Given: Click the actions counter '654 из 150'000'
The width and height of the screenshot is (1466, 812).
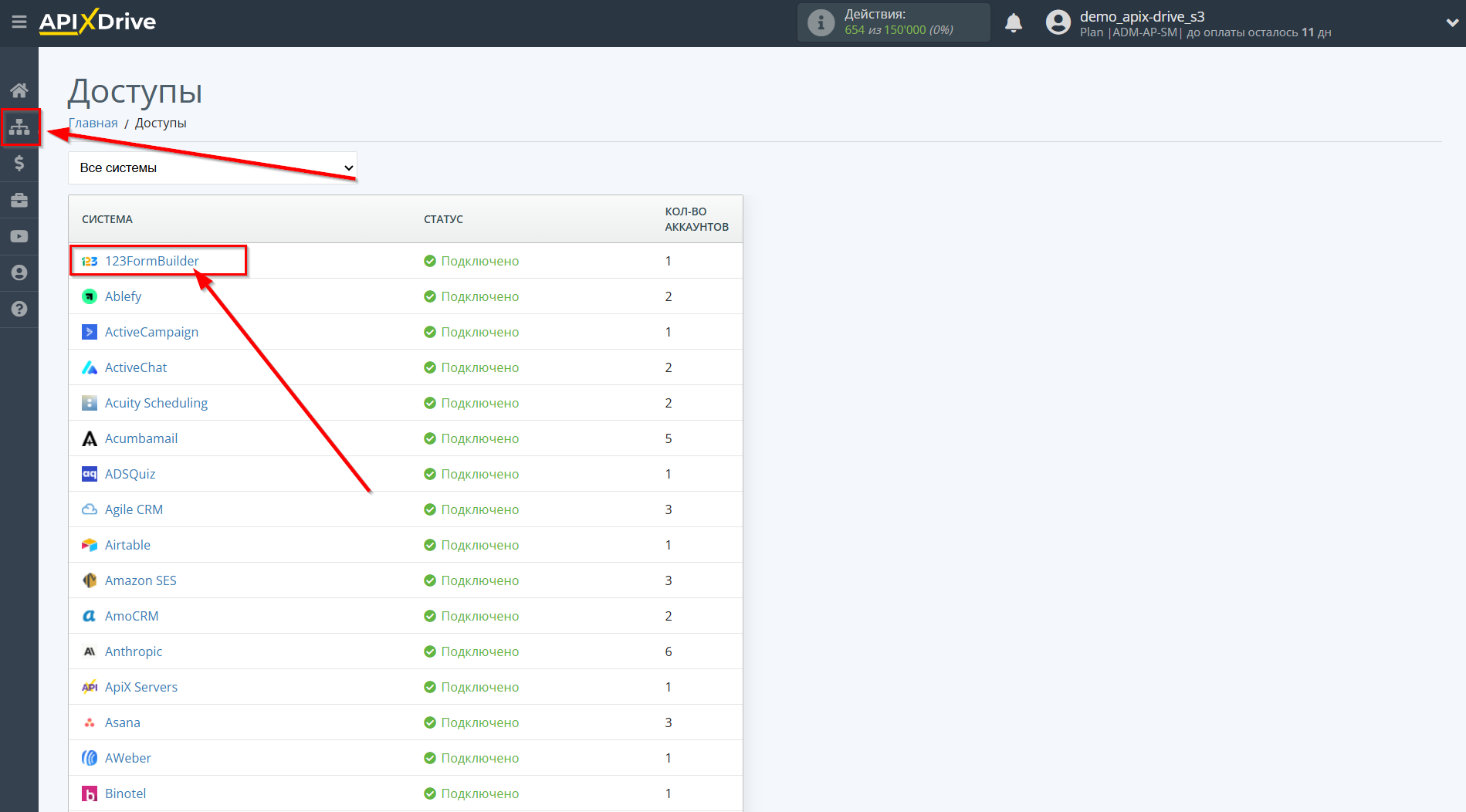Looking at the screenshot, I should (885, 30).
